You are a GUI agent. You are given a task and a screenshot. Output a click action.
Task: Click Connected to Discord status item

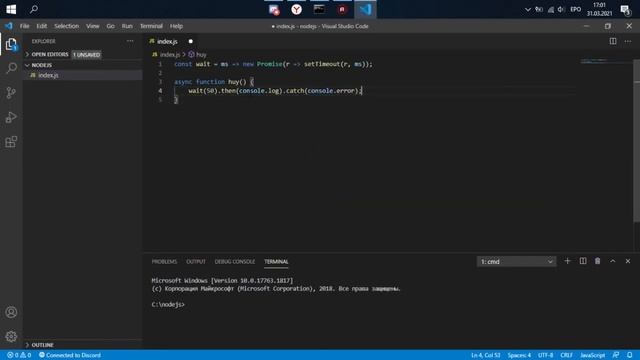point(70,355)
